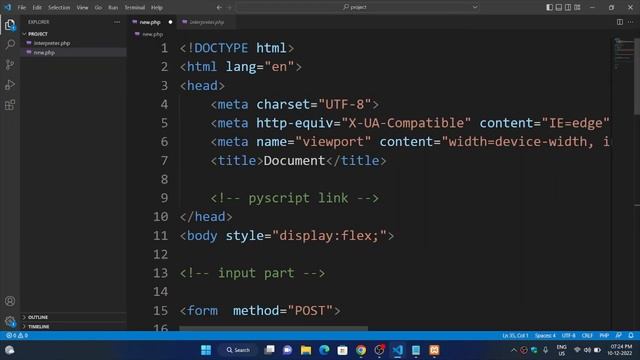Click the Explorer more actions ellipsis
Viewport: 640px width, 360px height.
point(117,22)
